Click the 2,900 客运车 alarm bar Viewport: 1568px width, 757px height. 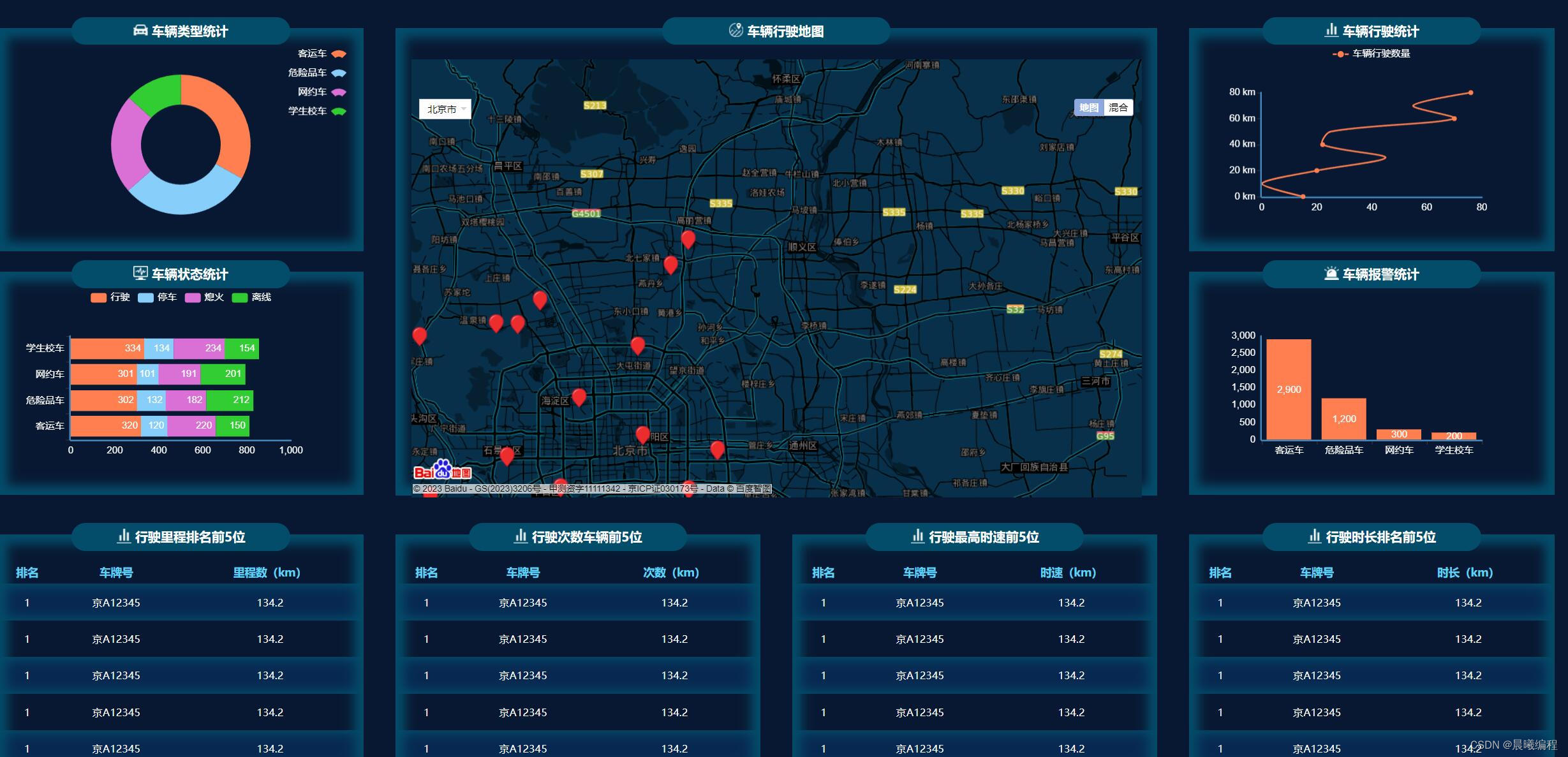1289,389
